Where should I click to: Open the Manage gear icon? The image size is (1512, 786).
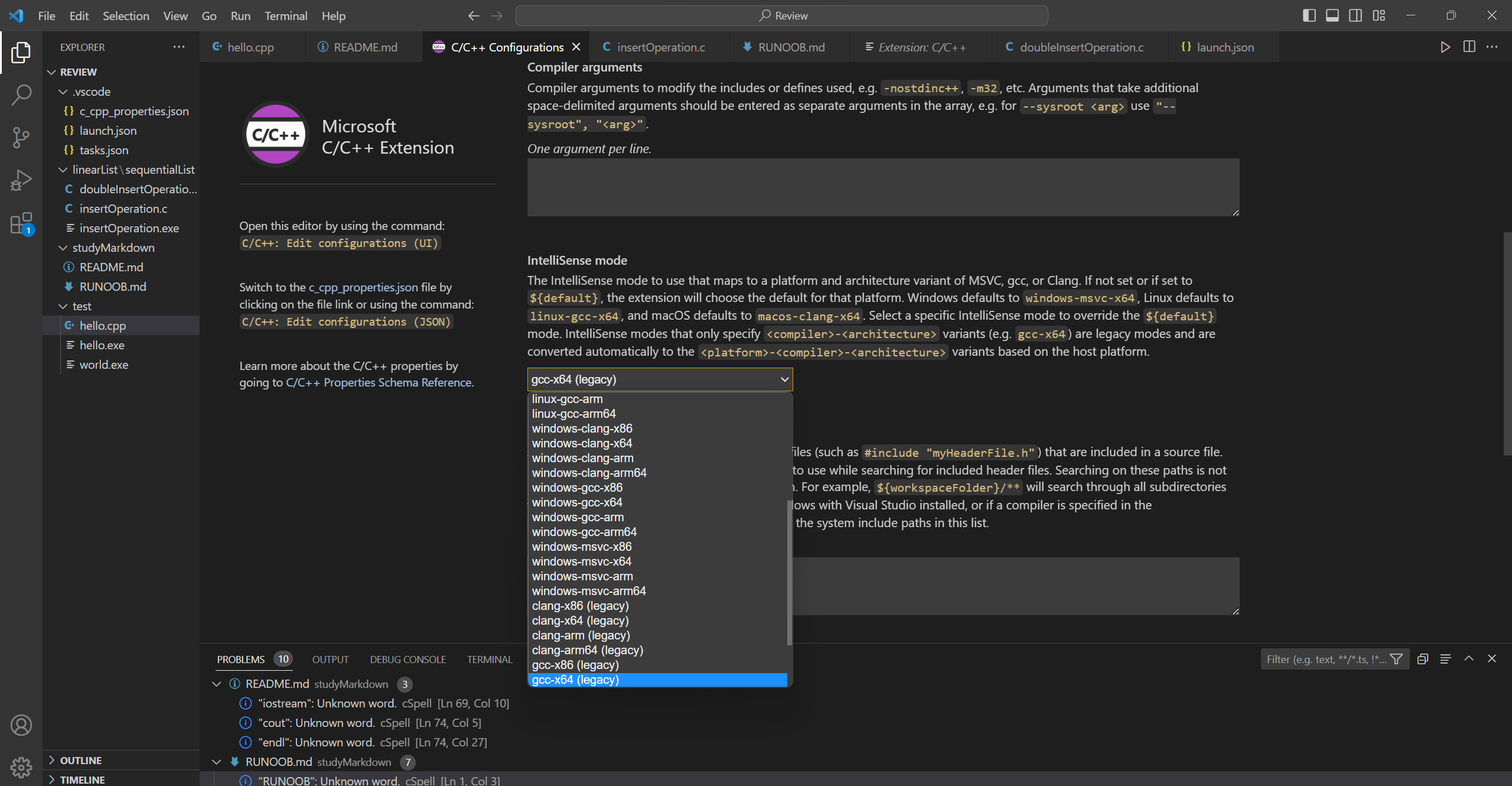coord(21,767)
